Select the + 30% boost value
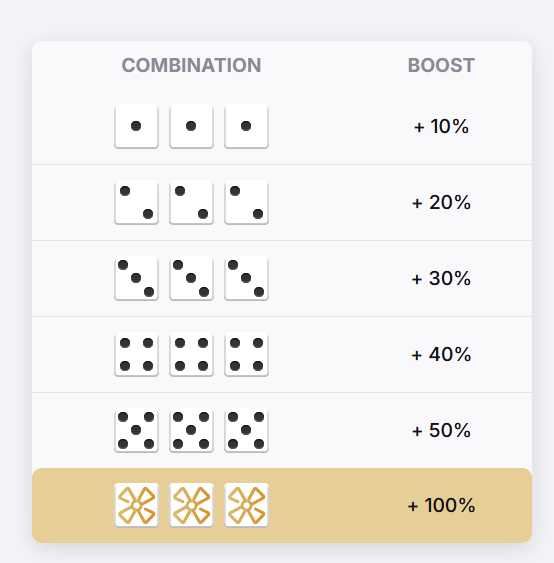 (441, 278)
